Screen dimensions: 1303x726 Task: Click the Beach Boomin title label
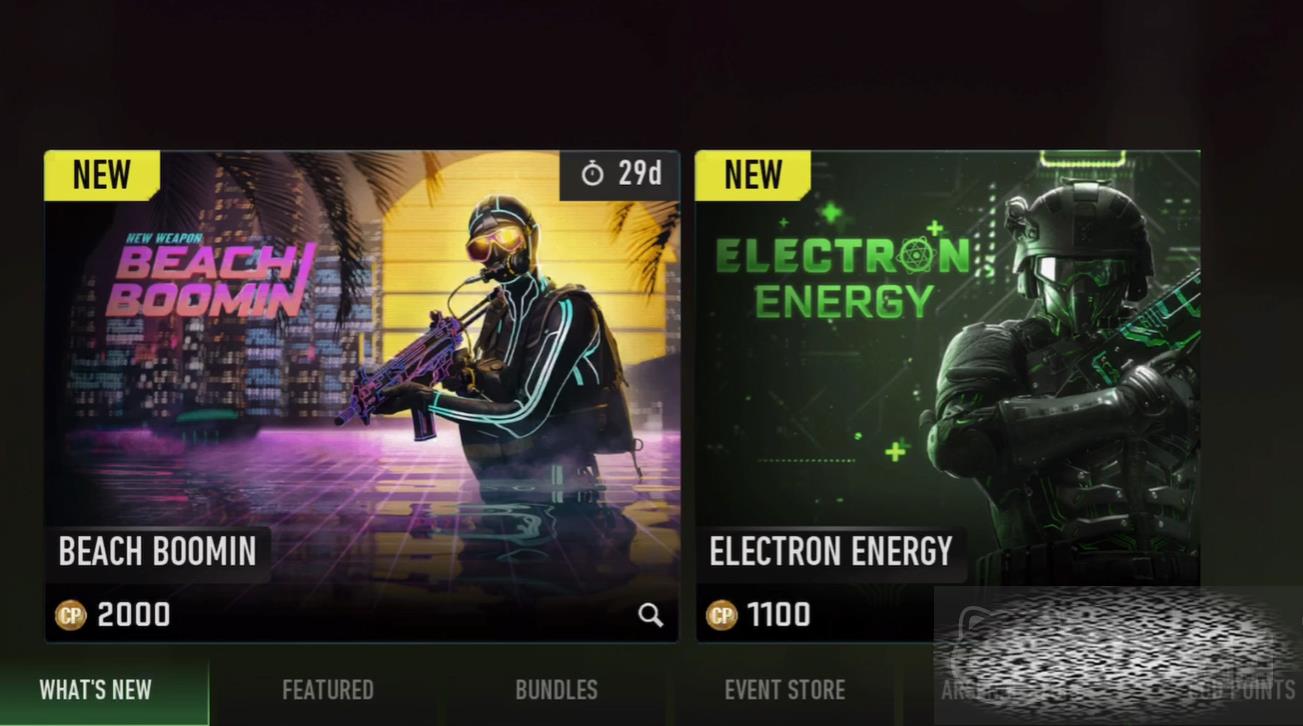(157, 552)
